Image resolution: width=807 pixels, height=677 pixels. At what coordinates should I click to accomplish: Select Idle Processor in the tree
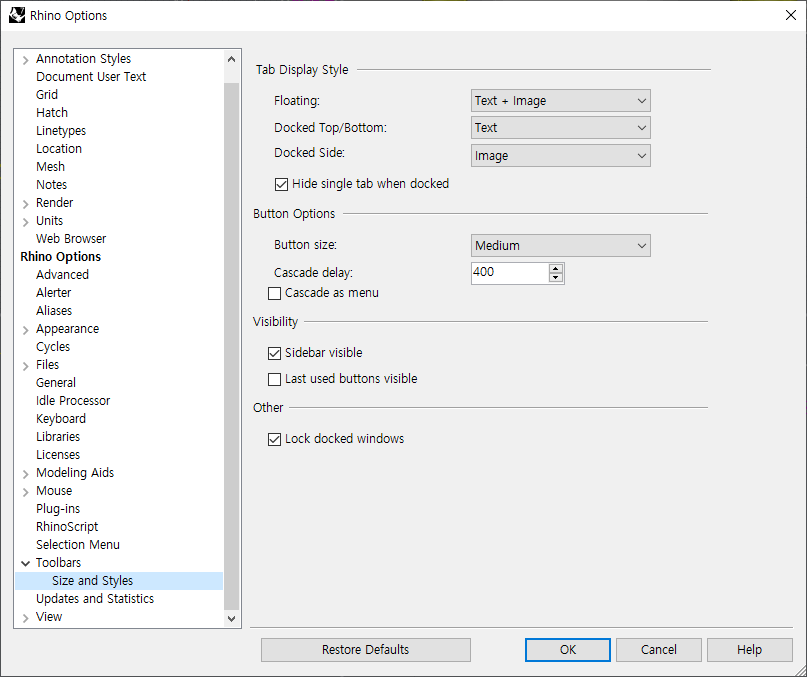click(73, 401)
